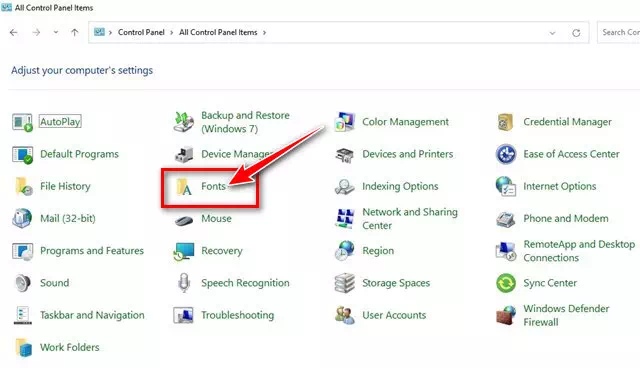640x368 pixels.
Task: Open the Storage Spaces text link
Action: 396,283
